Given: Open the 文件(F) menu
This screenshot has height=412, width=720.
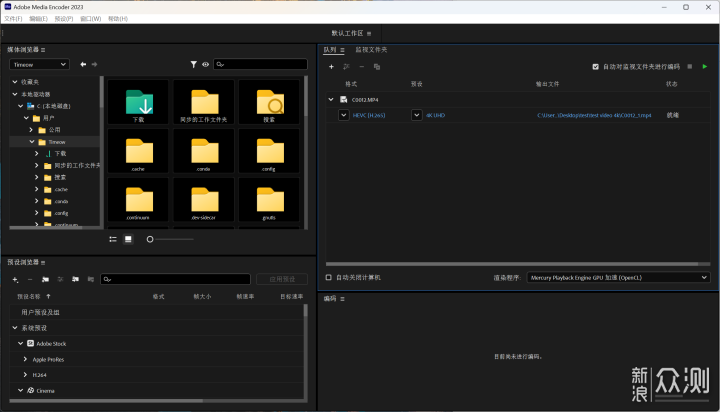Looking at the screenshot, I should (x=13, y=19).
